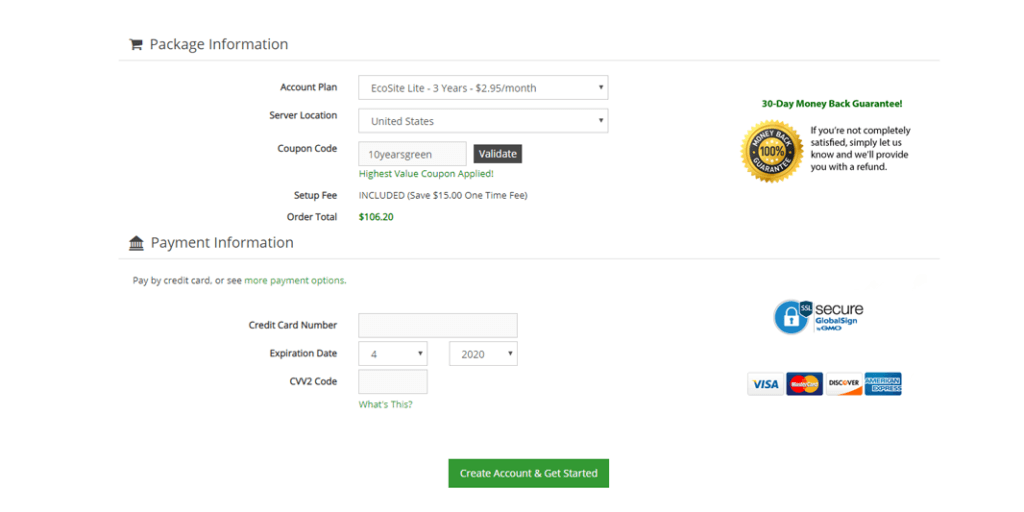This screenshot has width=1024, height=512.
Task: Click the American Express logo
Action: (883, 384)
